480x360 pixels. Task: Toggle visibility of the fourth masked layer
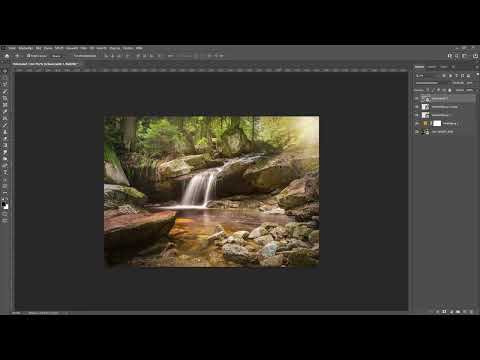click(x=417, y=123)
